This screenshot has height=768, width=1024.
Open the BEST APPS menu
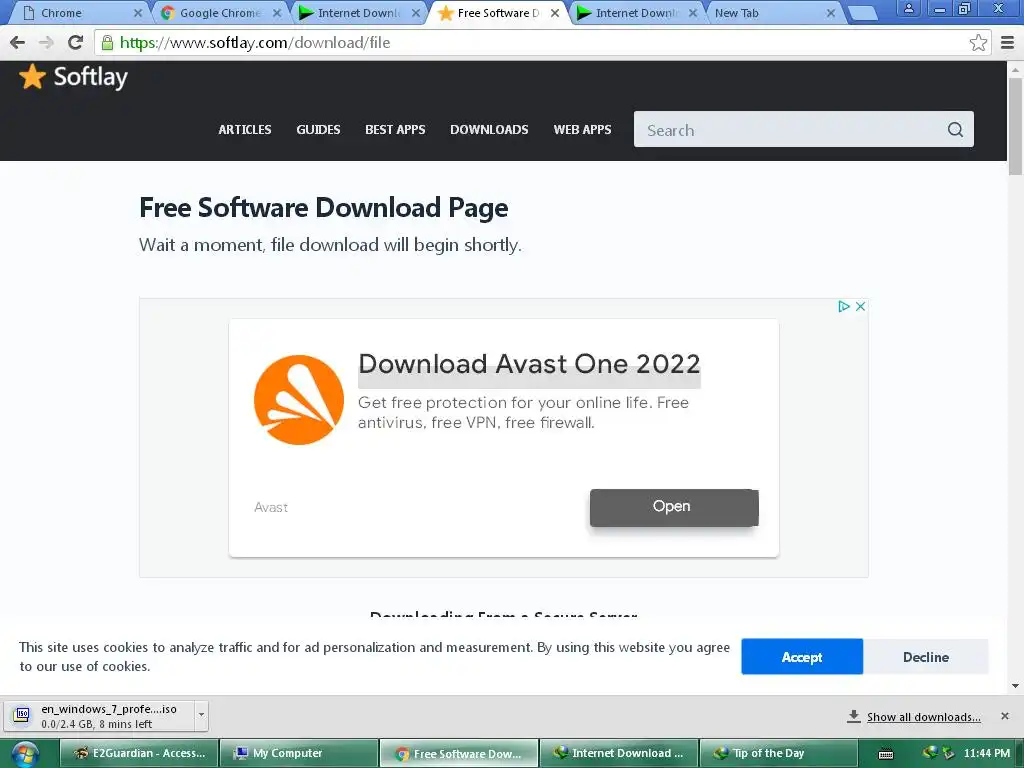[395, 129]
